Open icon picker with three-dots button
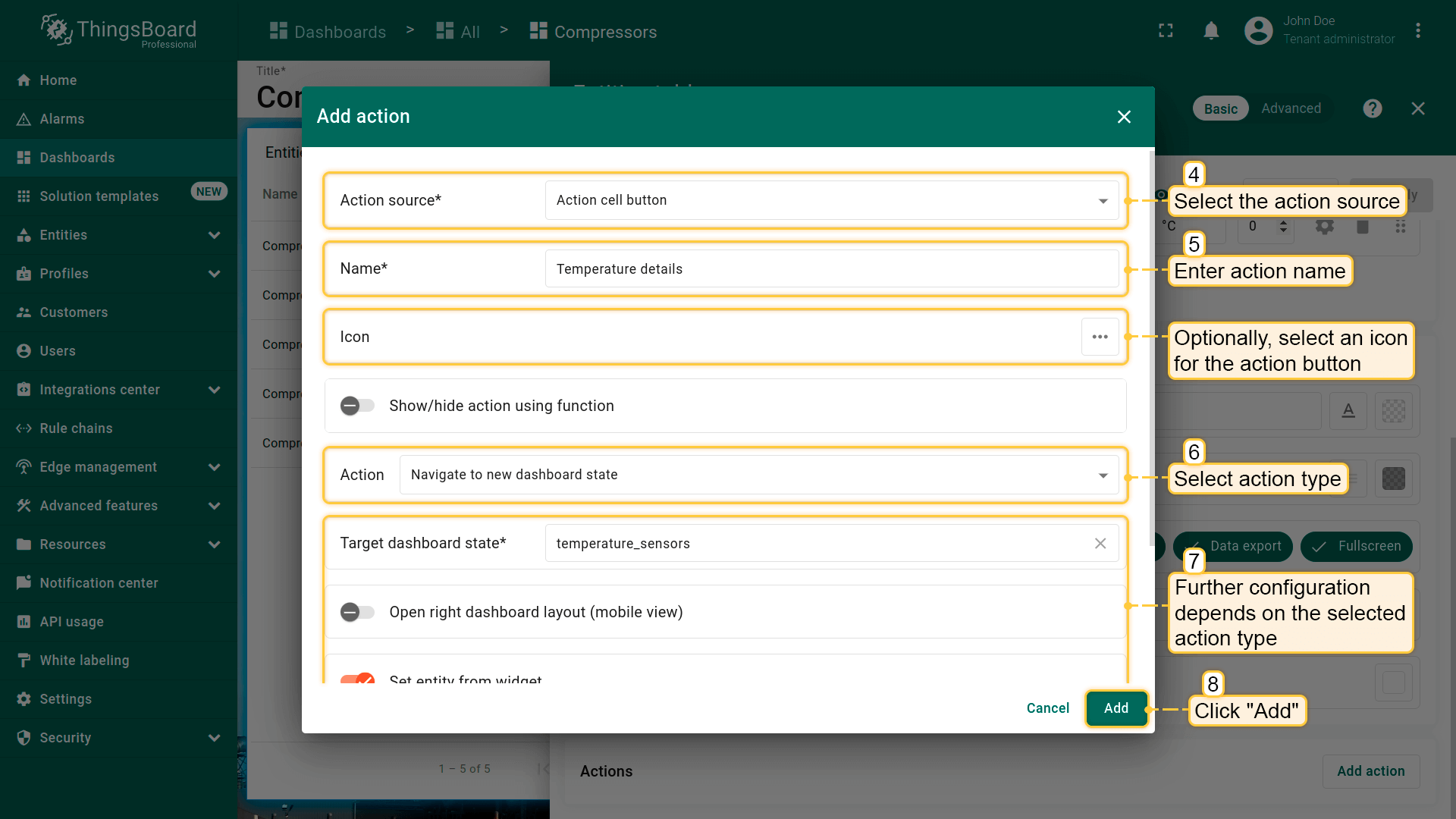This screenshot has height=819, width=1456. [x=1100, y=337]
